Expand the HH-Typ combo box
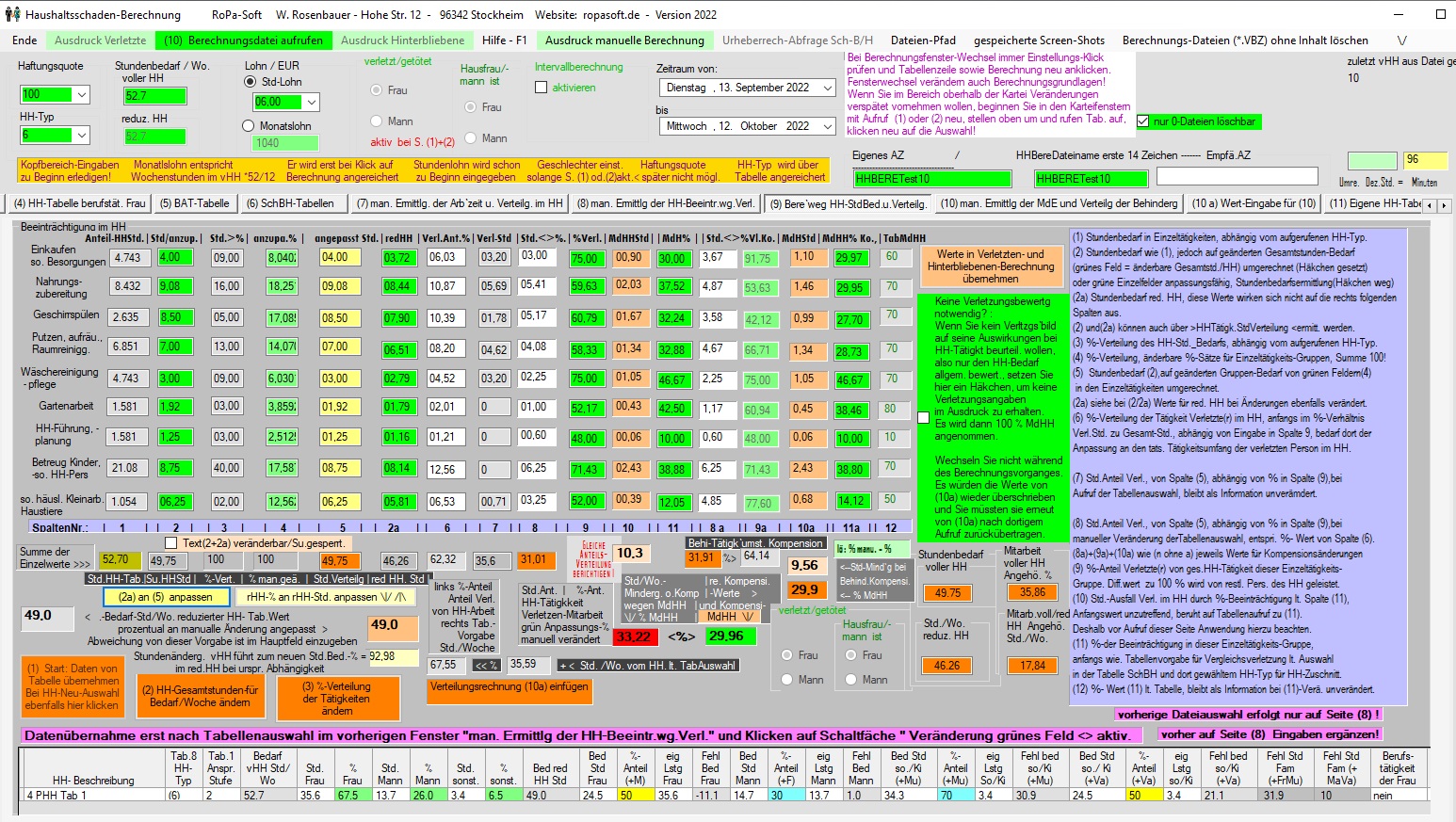This screenshot has height=822, width=1456. [82, 136]
